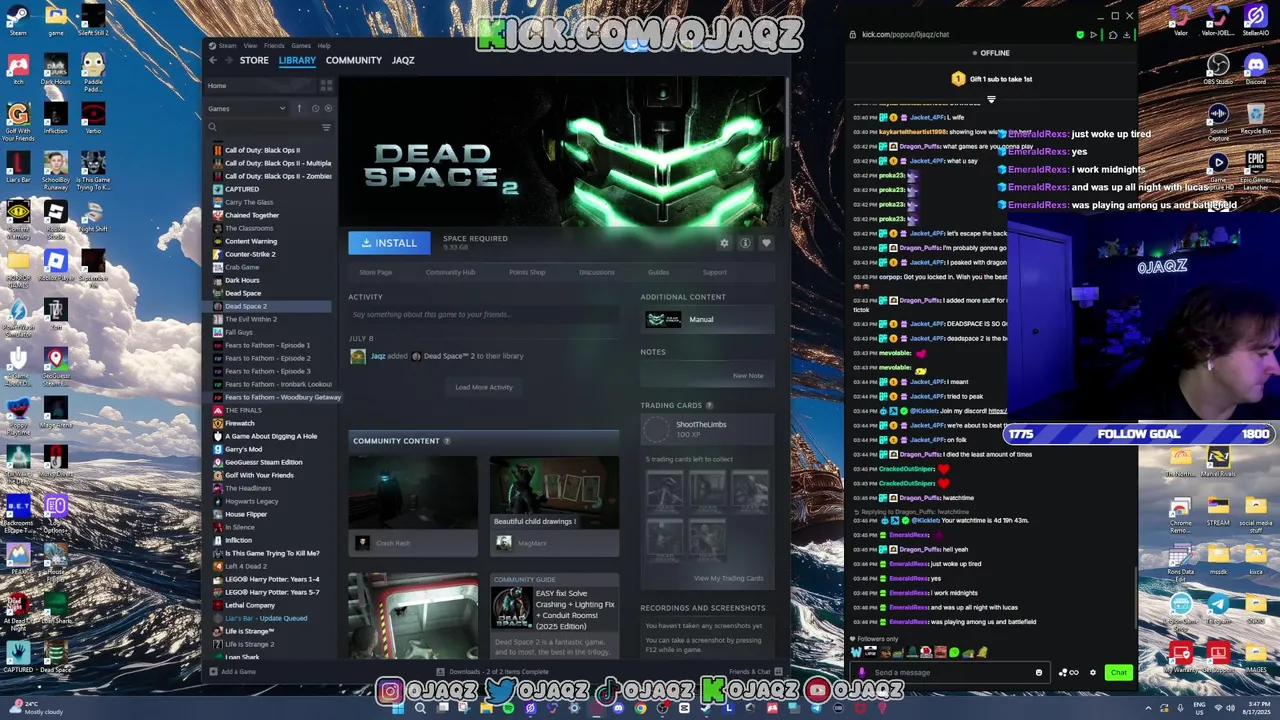Click the Steam forward navigation arrow
This screenshot has width=1280, height=720.
tap(228, 60)
